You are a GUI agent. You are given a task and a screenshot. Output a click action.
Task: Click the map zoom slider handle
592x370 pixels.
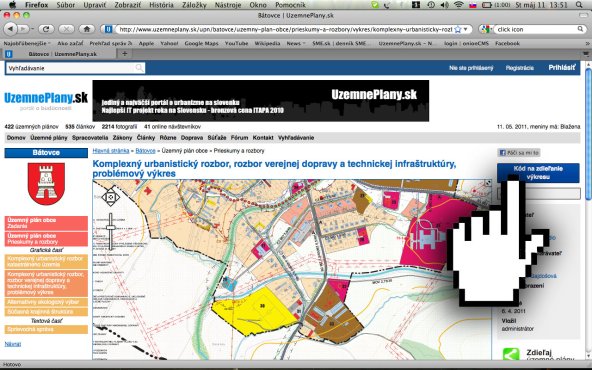tap(111, 227)
